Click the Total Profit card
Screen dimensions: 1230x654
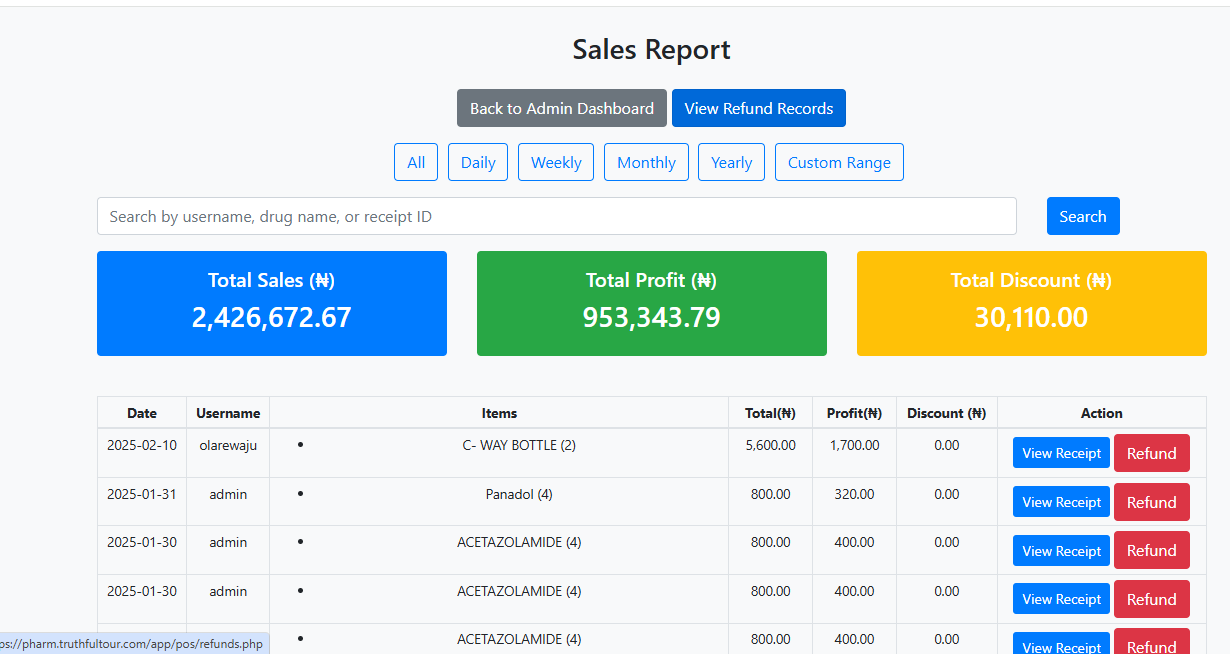(x=651, y=303)
